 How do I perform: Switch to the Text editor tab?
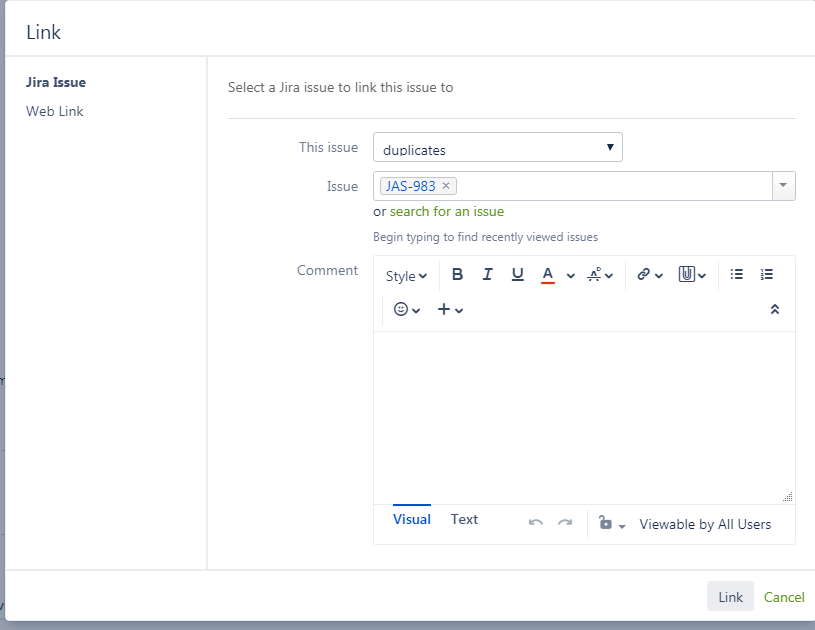point(464,519)
